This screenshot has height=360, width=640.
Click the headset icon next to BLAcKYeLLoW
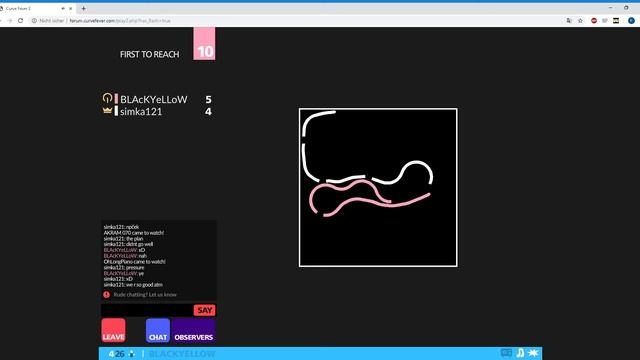[107, 98]
